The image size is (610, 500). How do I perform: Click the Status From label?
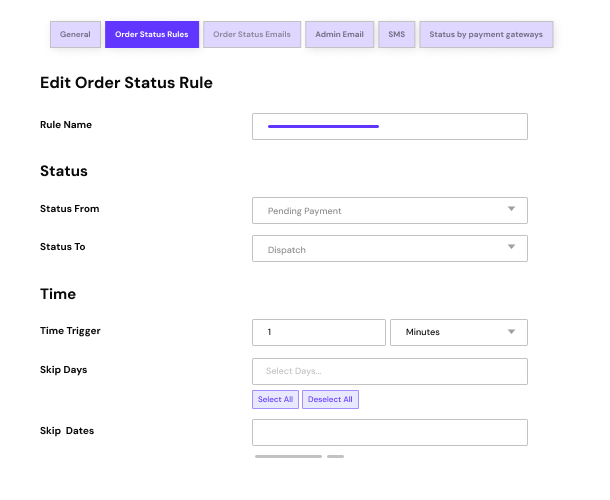click(70, 209)
